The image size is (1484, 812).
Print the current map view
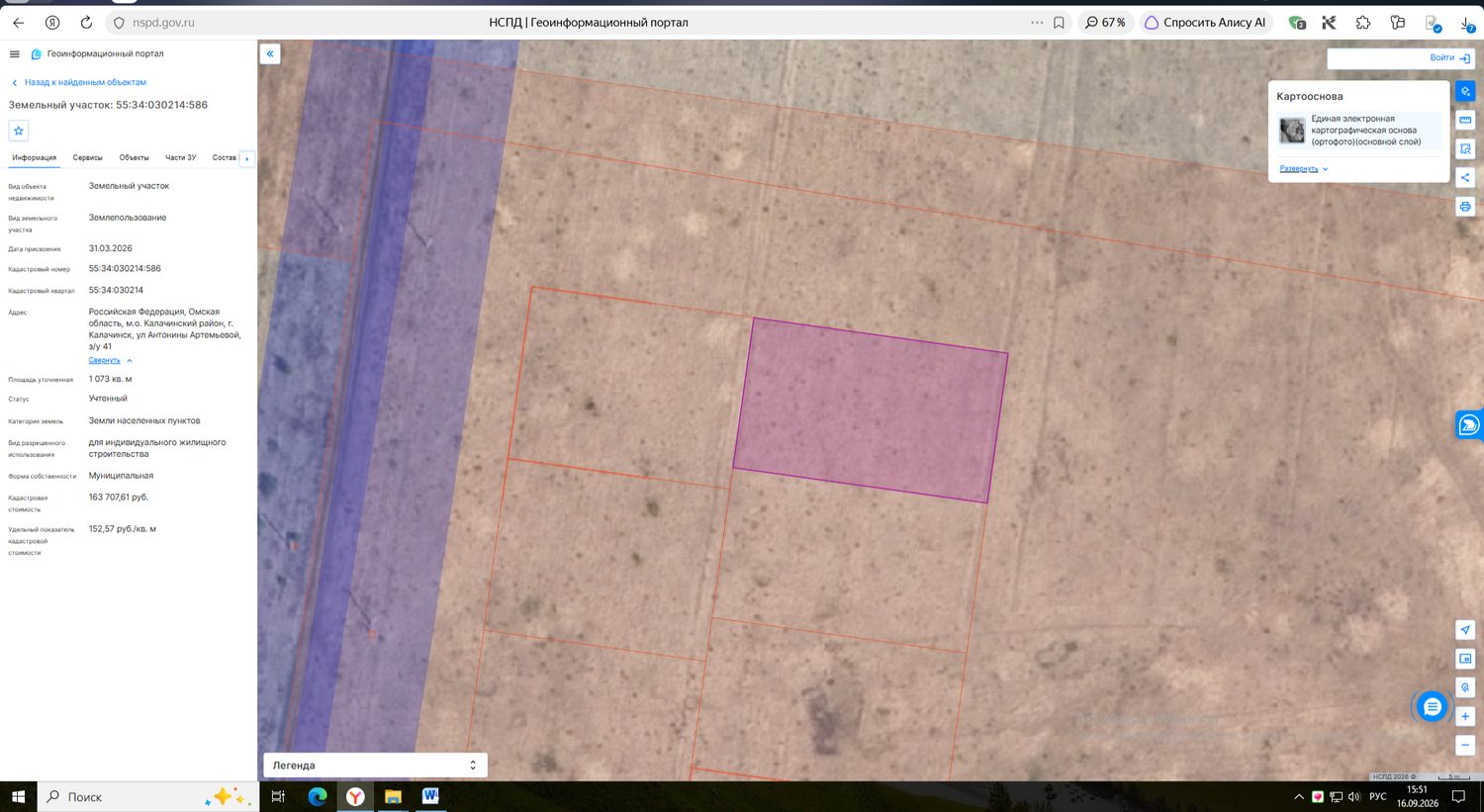coord(1465,207)
